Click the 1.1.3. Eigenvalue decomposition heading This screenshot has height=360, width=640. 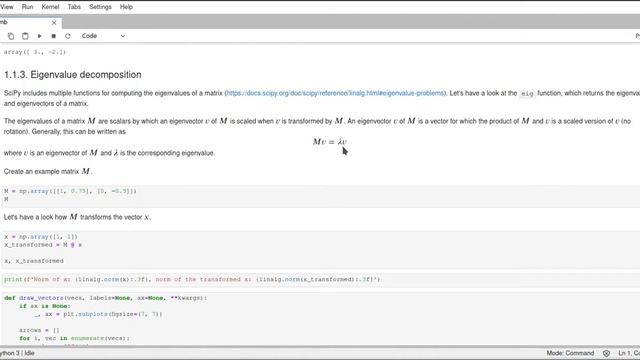pos(73,75)
